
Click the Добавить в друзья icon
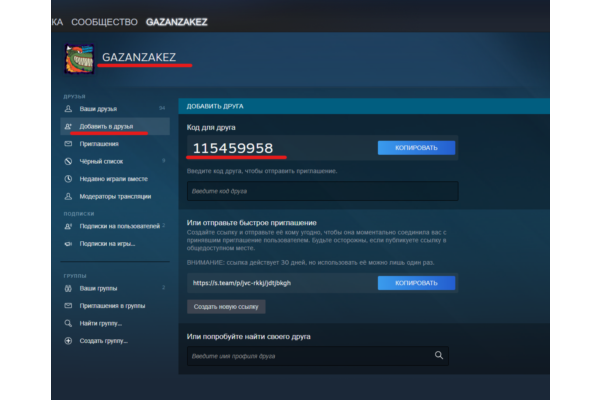[68, 126]
